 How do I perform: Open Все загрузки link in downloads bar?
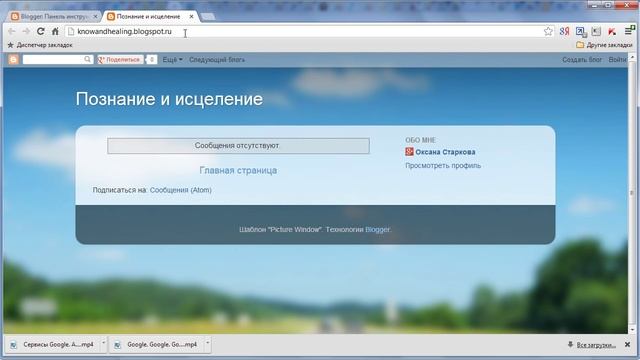[596, 345]
